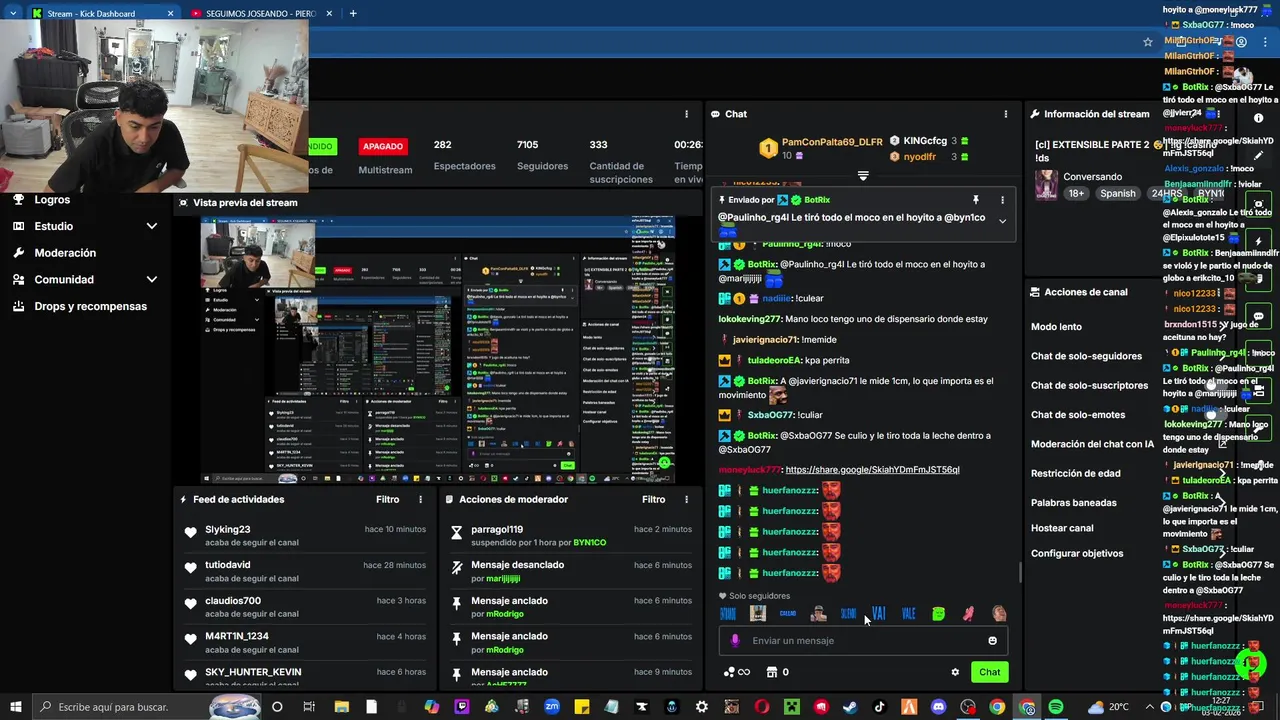Open Moderación in the sidebar
1280x720 pixels.
65,253
